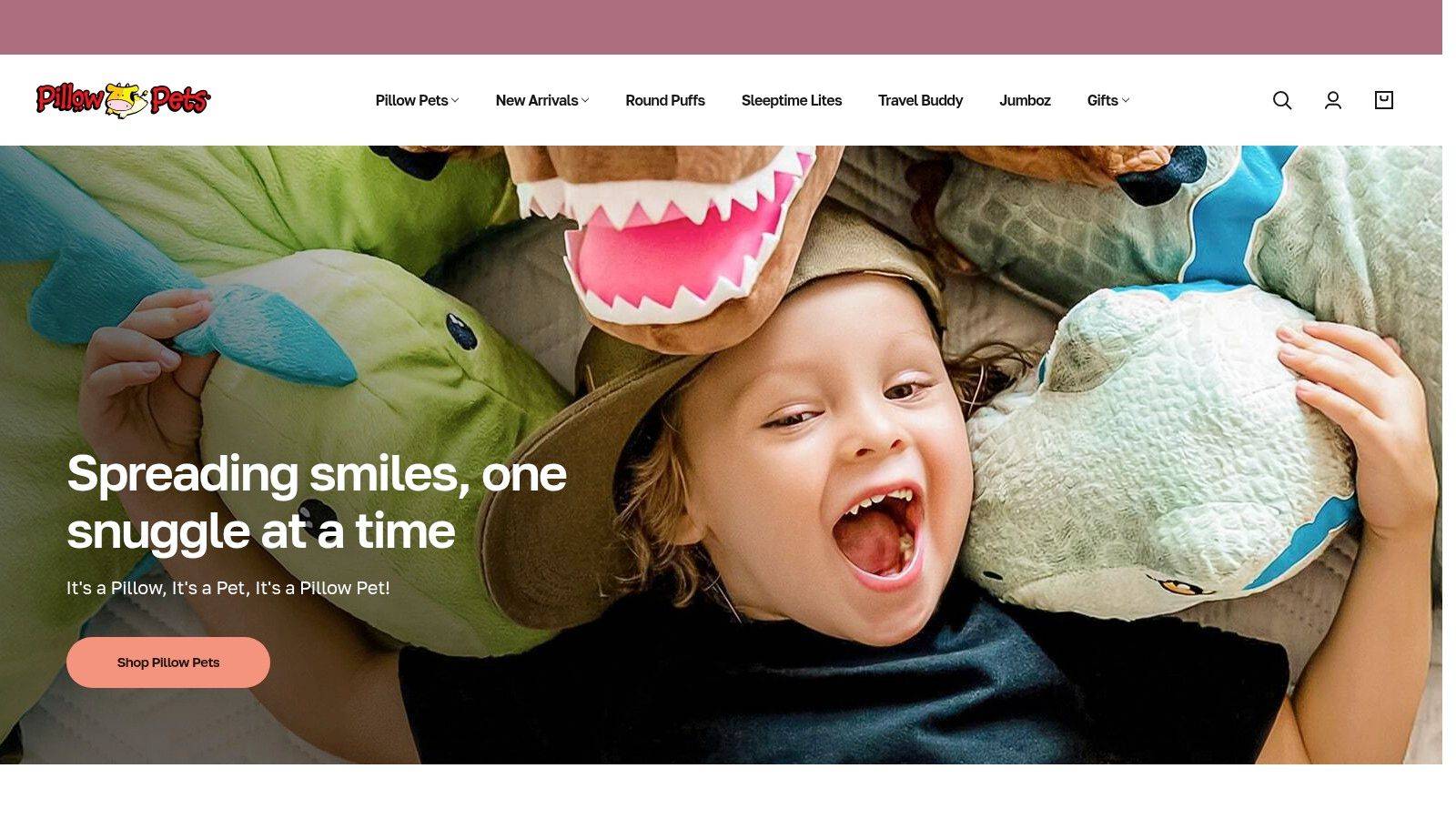Visit the Travel Buddy section
Screen dimensions: 1456x819
920,100
